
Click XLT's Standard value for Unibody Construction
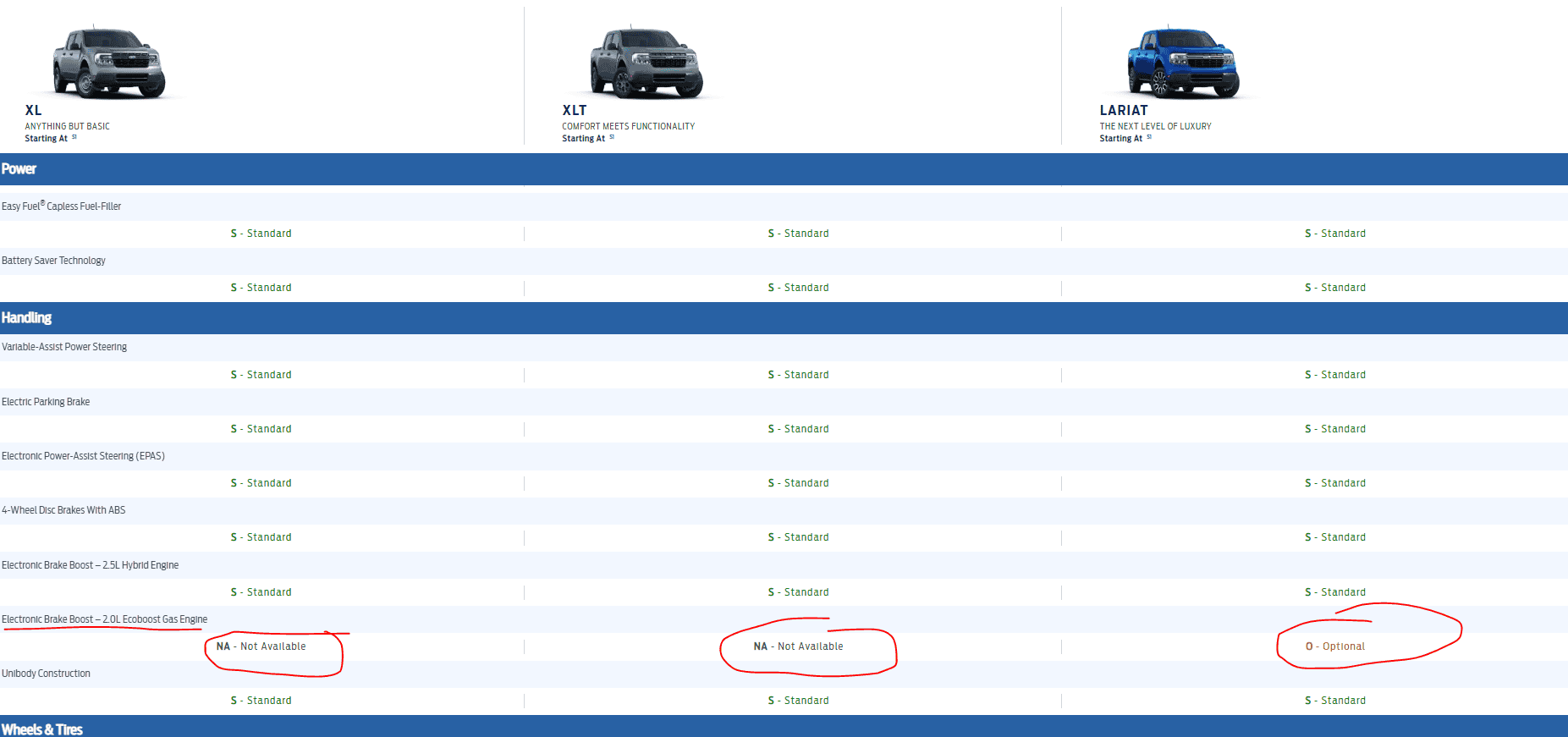pyautogui.click(x=798, y=701)
